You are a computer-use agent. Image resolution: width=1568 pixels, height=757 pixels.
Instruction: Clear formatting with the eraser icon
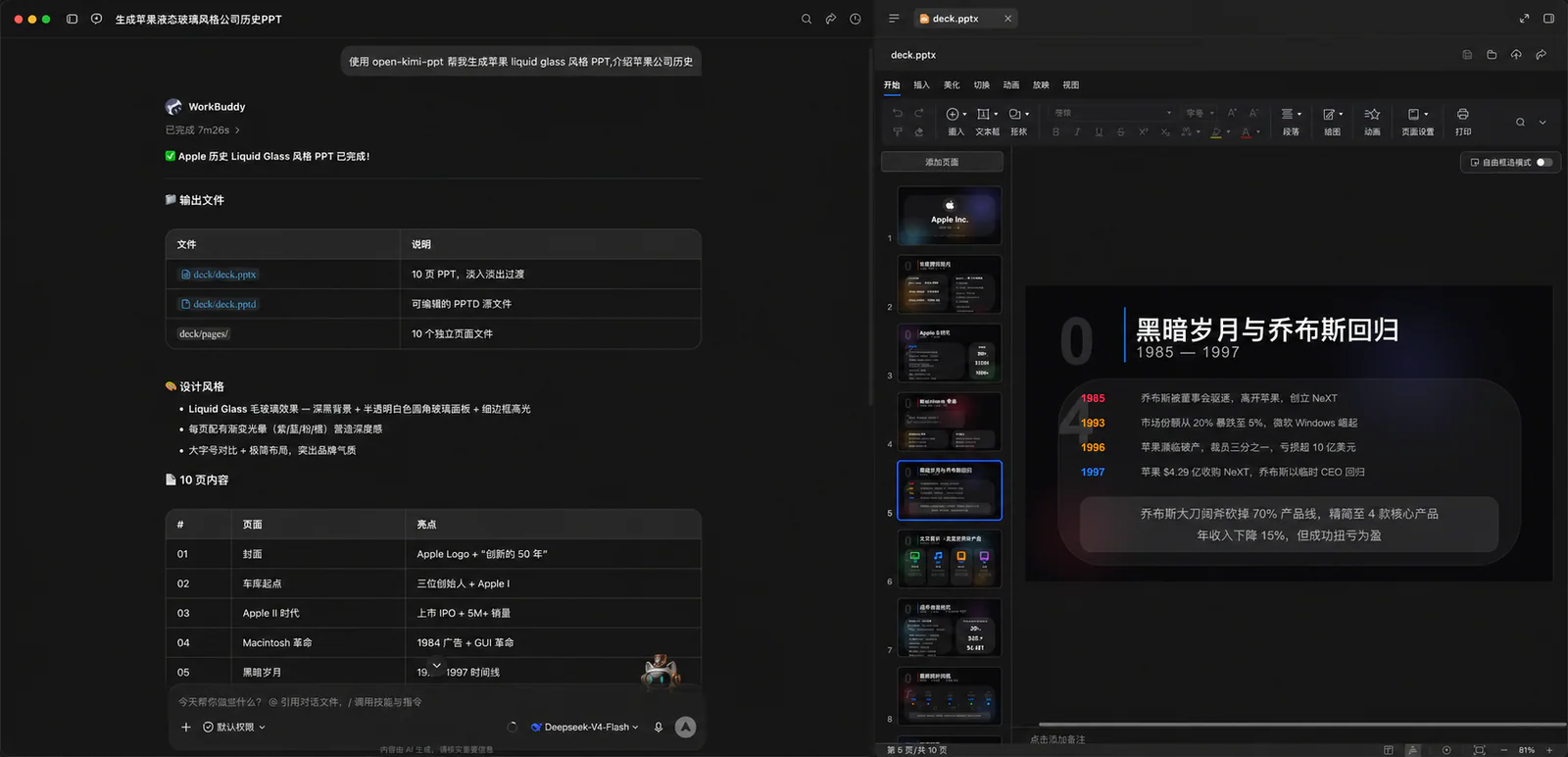click(919, 131)
